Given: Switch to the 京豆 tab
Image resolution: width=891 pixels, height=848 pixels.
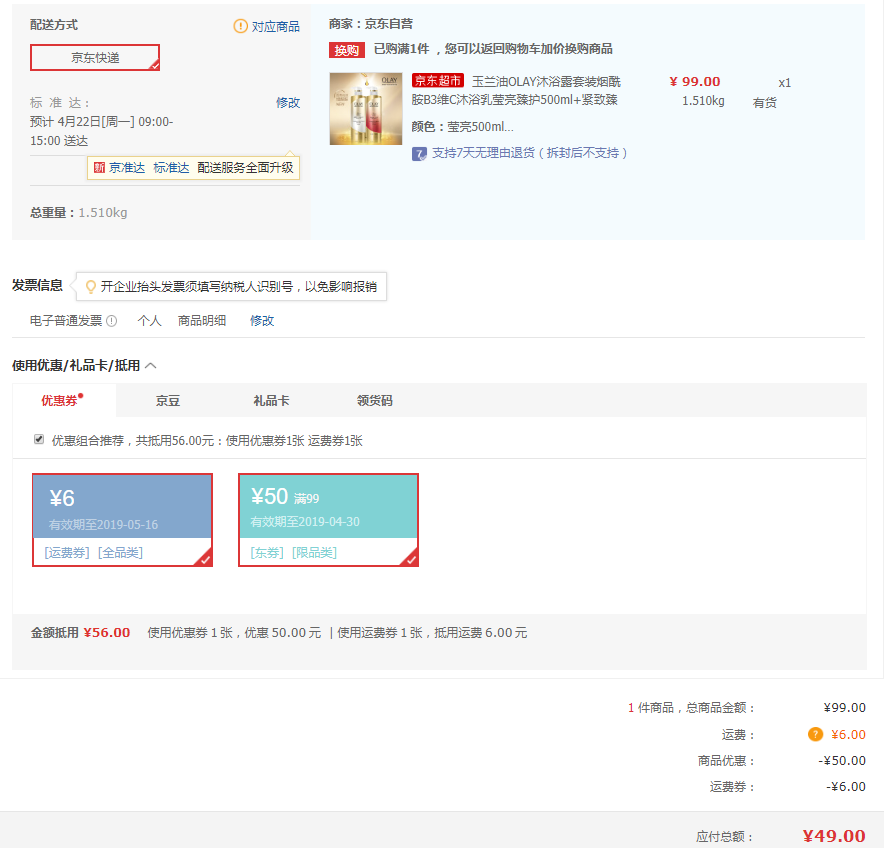Looking at the screenshot, I should pos(168,401).
